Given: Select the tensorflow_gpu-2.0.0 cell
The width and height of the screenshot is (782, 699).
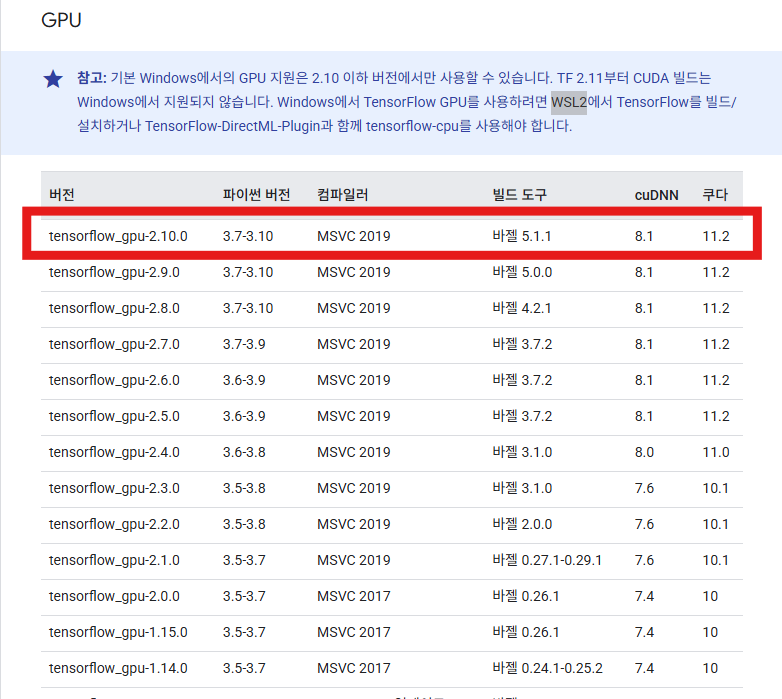Looking at the screenshot, I should click(114, 596).
